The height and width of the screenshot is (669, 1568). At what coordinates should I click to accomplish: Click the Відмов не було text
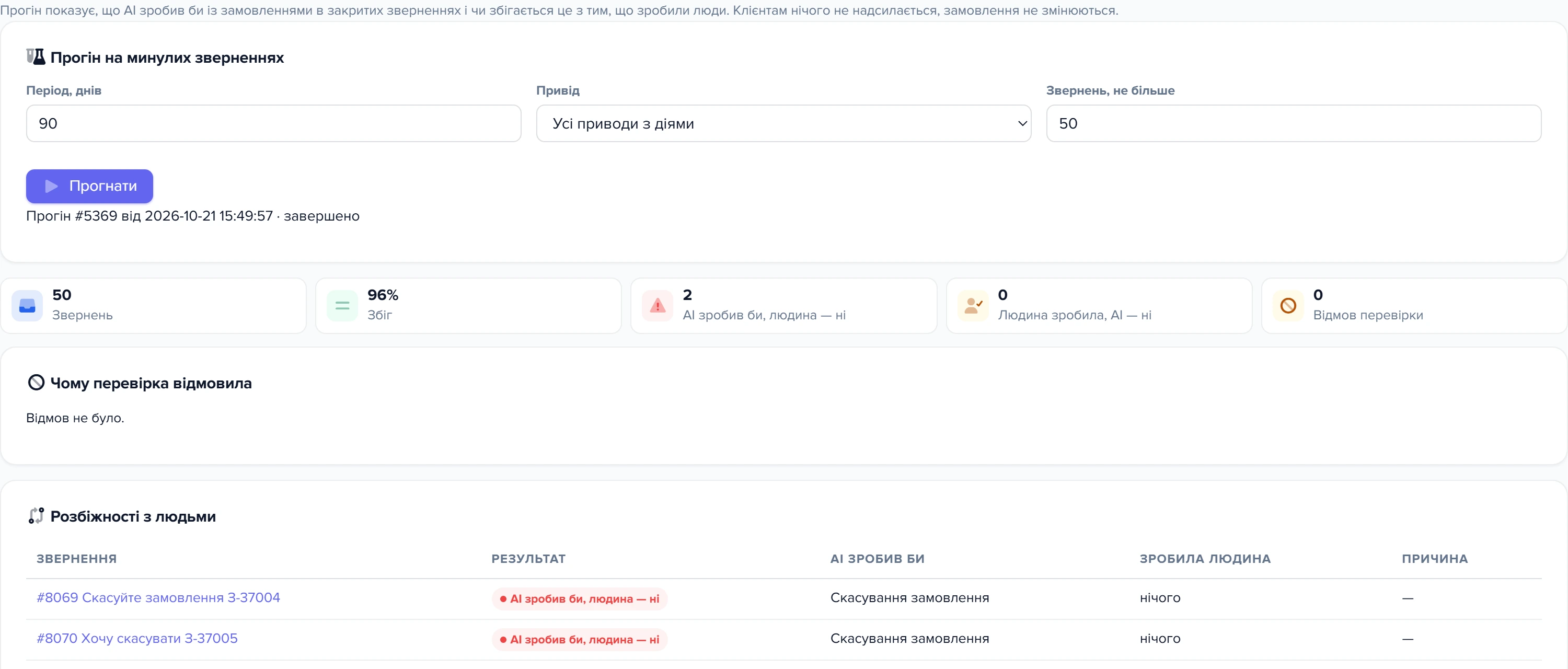(75, 418)
